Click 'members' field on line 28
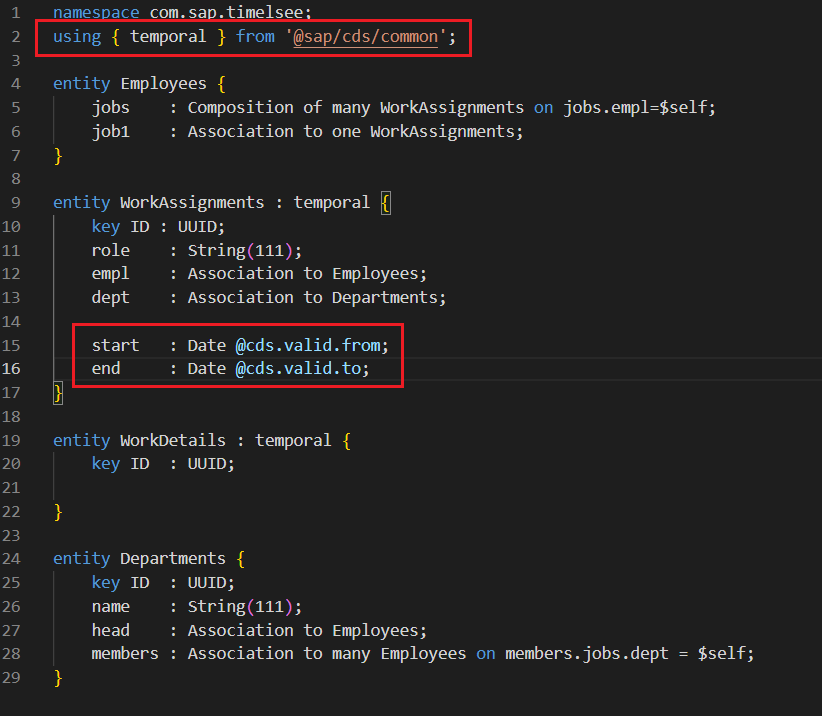The image size is (822, 716). point(125,654)
